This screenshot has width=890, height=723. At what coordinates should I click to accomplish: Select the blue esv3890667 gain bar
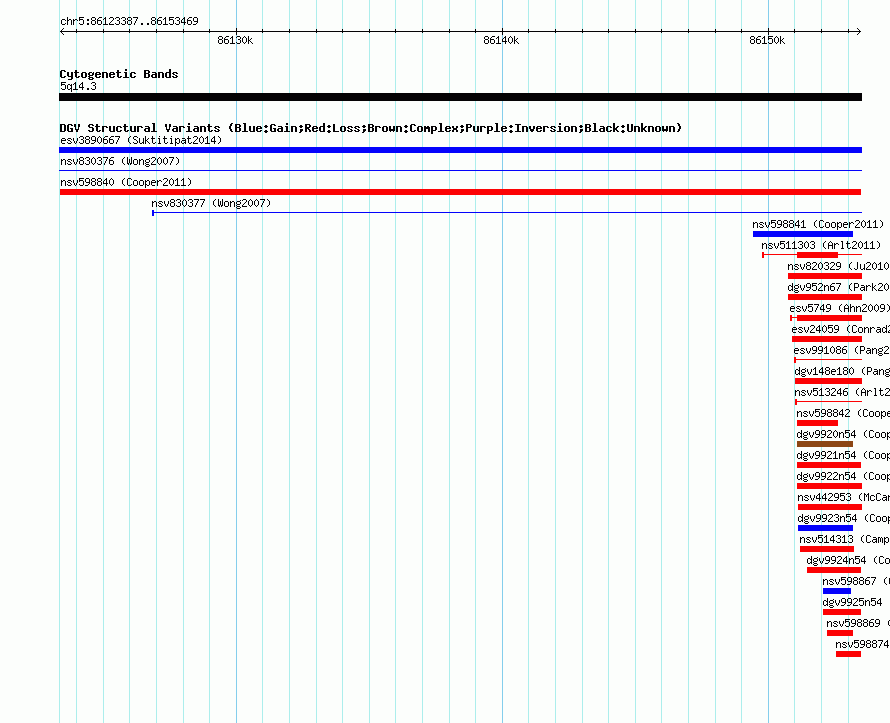click(x=460, y=150)
